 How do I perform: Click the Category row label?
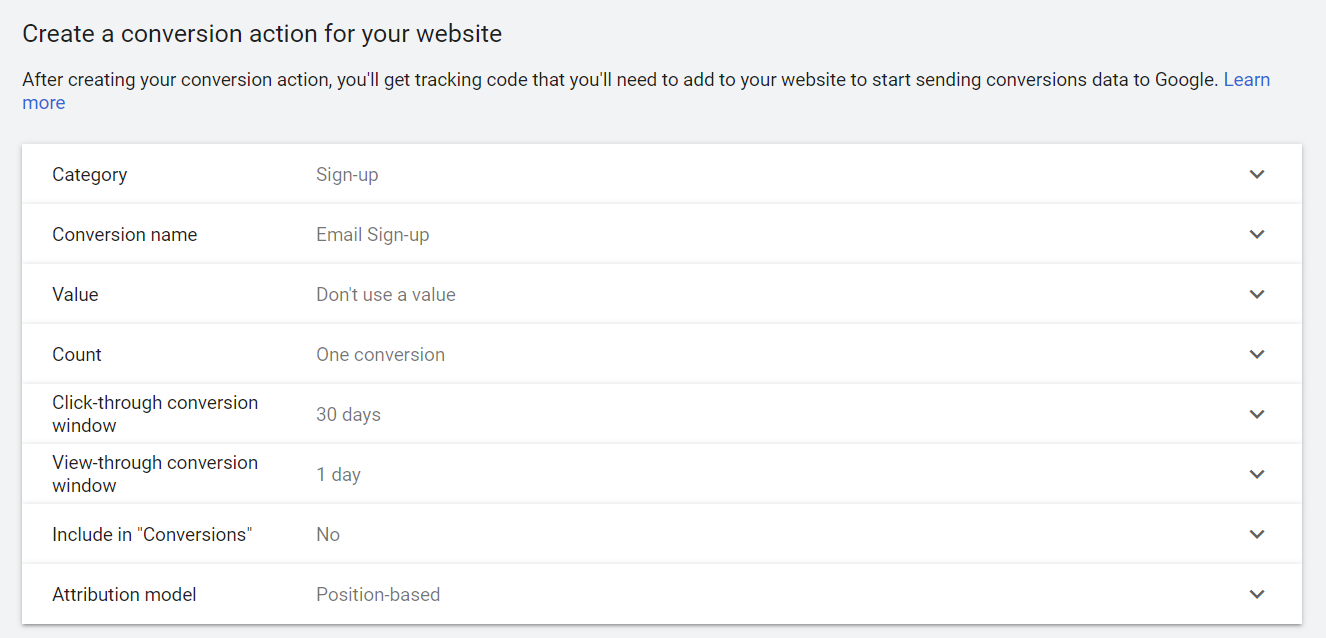point(89,174)
